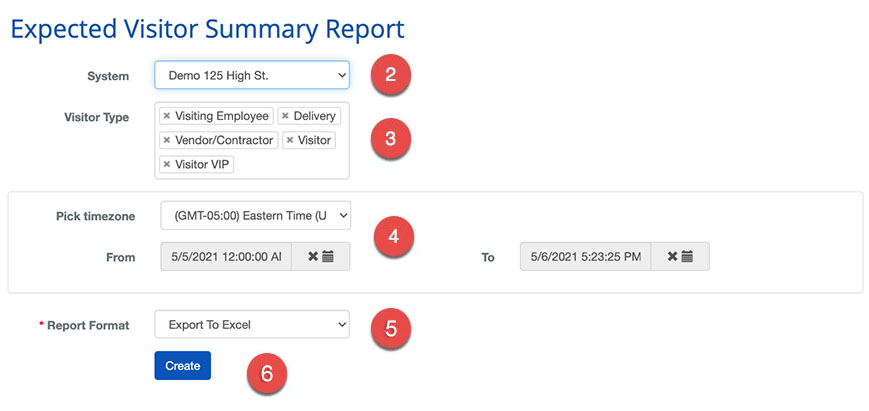Click the Expected Visitor Summary Report heading
869x411 pixels.
(207, 28)
